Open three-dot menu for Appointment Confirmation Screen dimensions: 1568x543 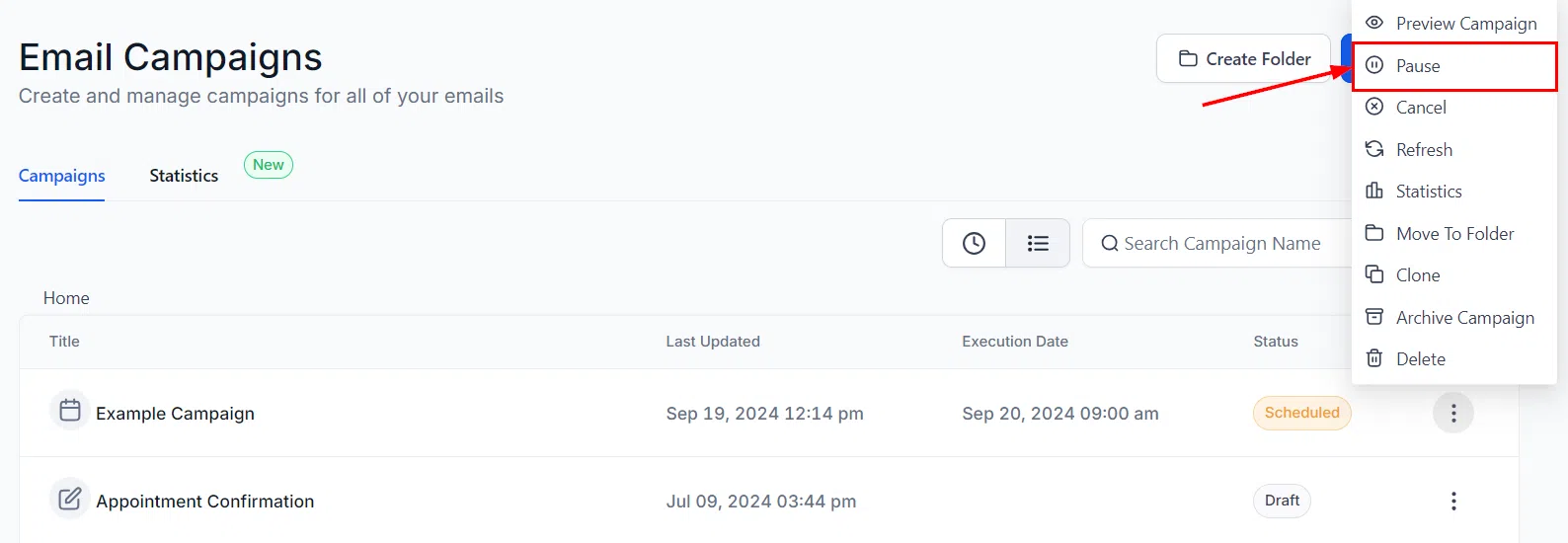point(1453,501)
